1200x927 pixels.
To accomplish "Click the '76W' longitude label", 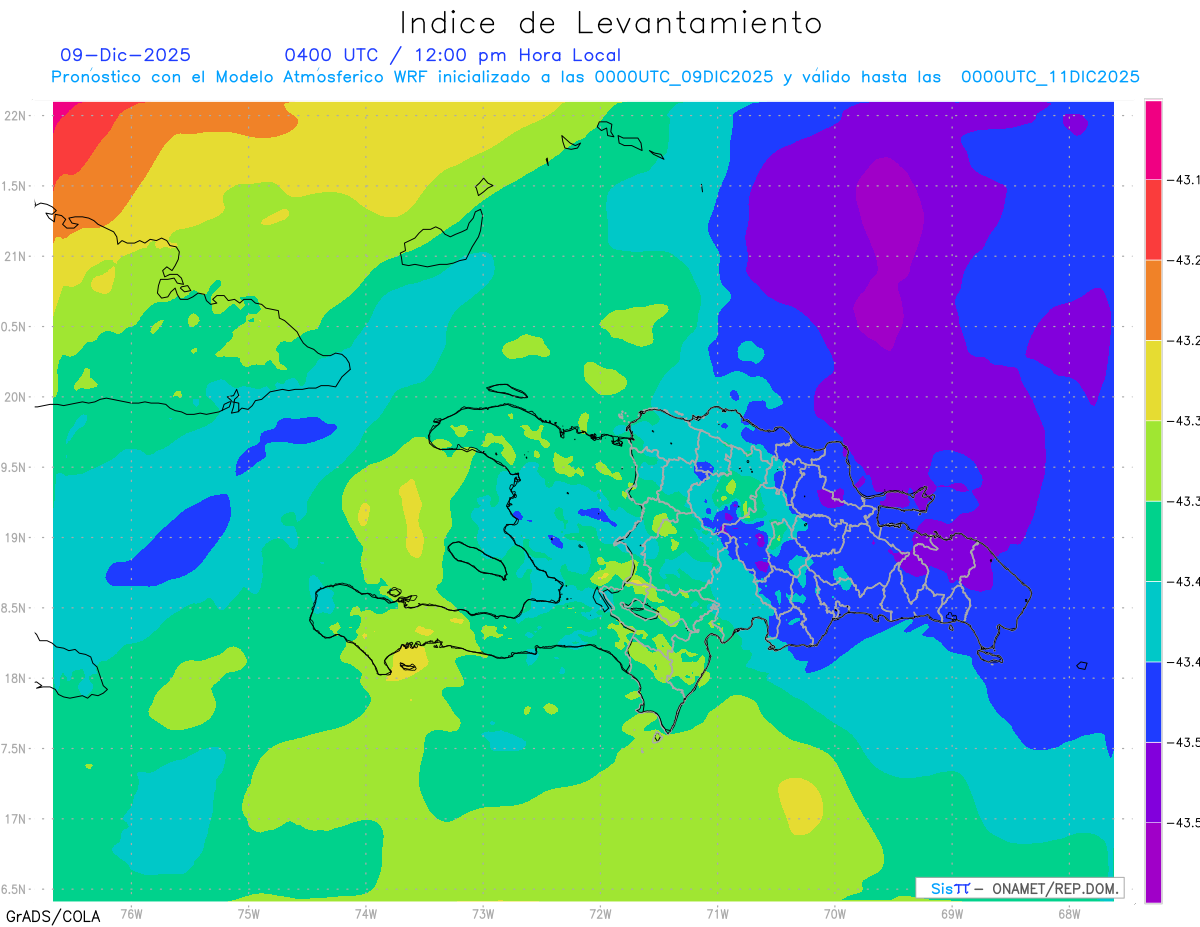I will [131, 914].
